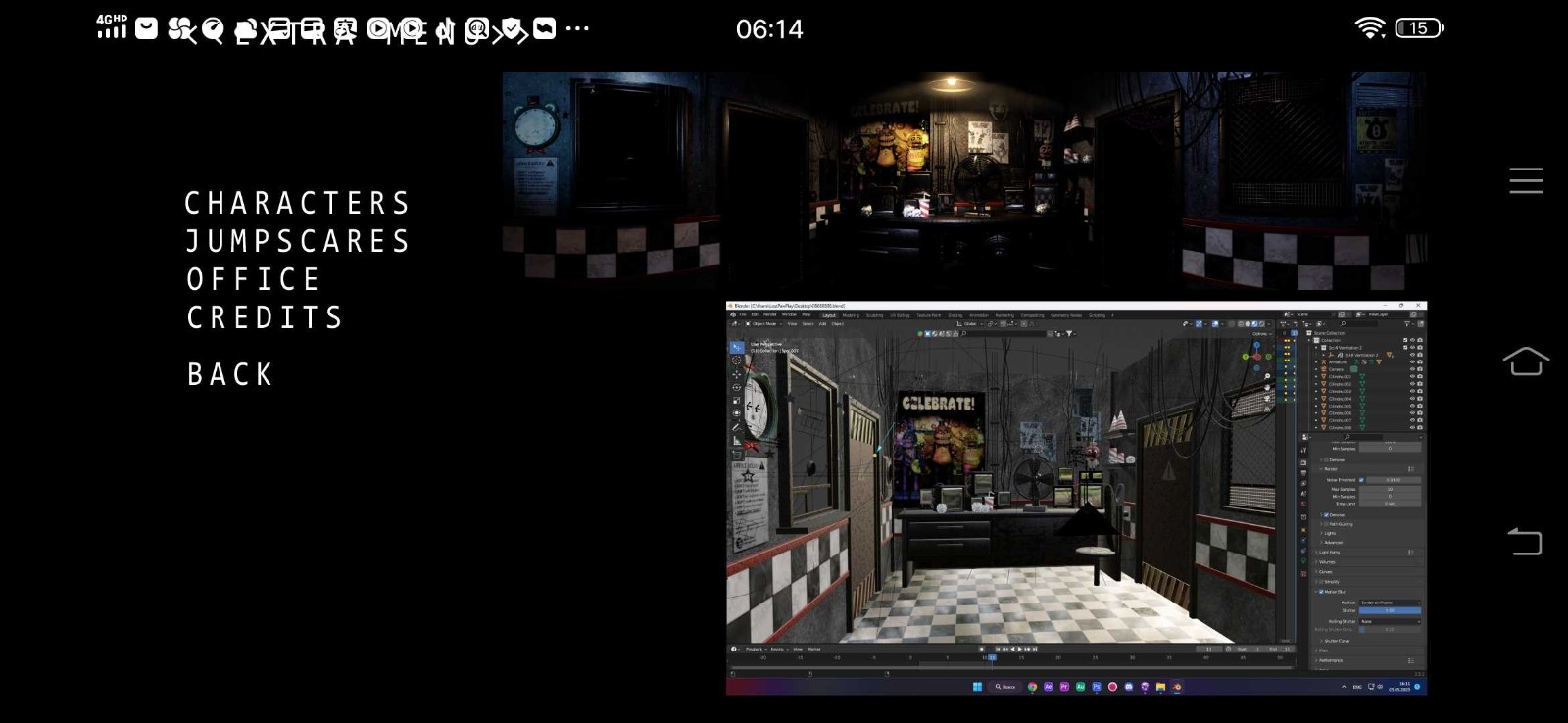Open the CHARACTERS extras menu entry
1568x723 pixels.
pos(297,204)
